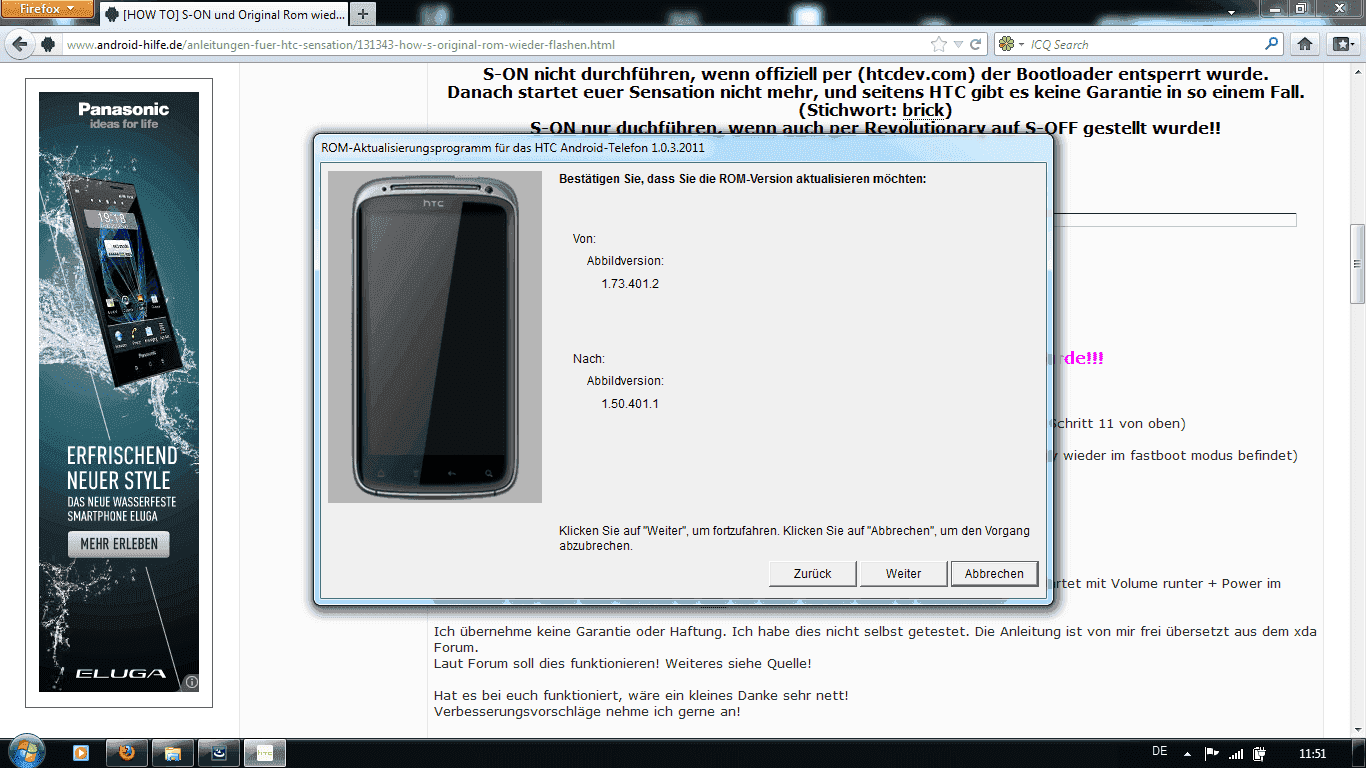Open HTC Sync taskbar icon
Image resolution: width=1366 pixels, height=768 pixels.
pyautogui.click(x=218, y=753)
